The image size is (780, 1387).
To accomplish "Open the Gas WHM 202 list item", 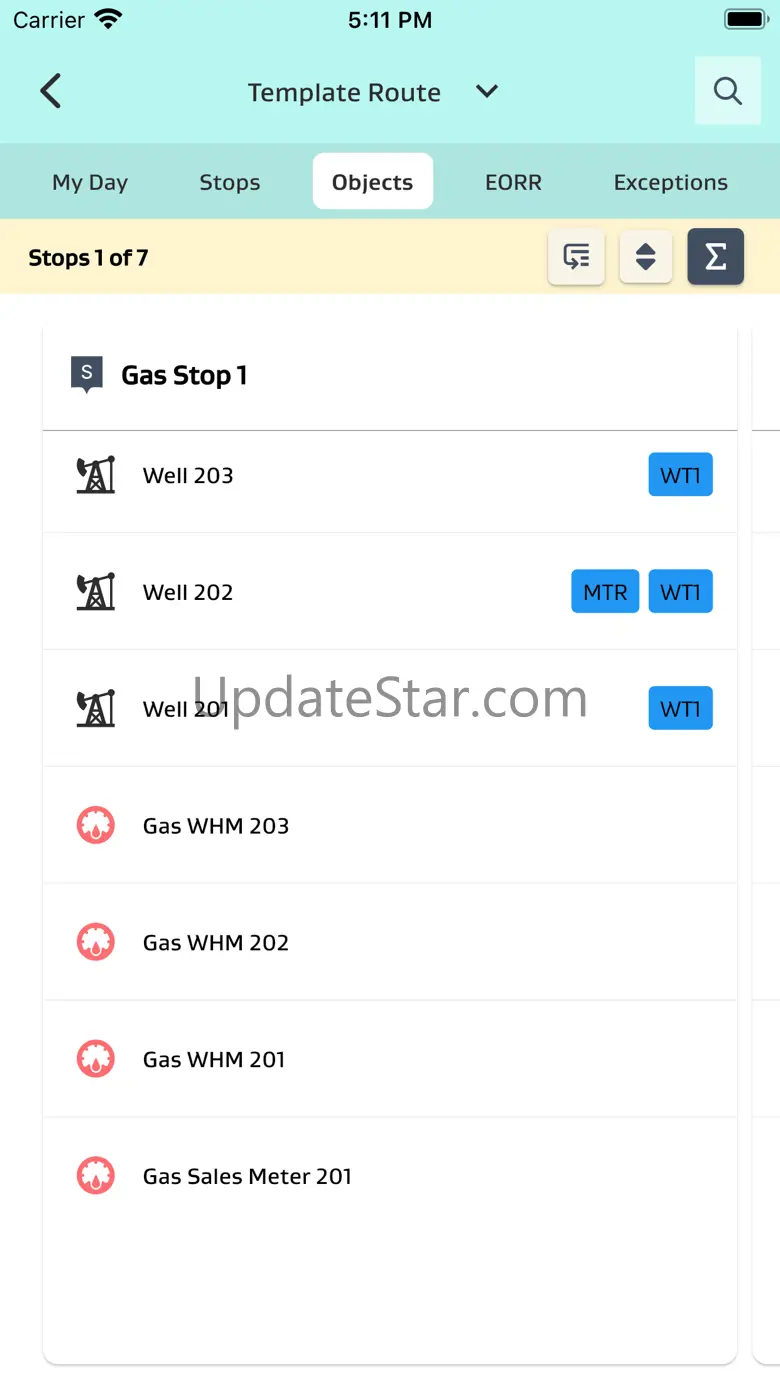I will [x=390, y=942].
